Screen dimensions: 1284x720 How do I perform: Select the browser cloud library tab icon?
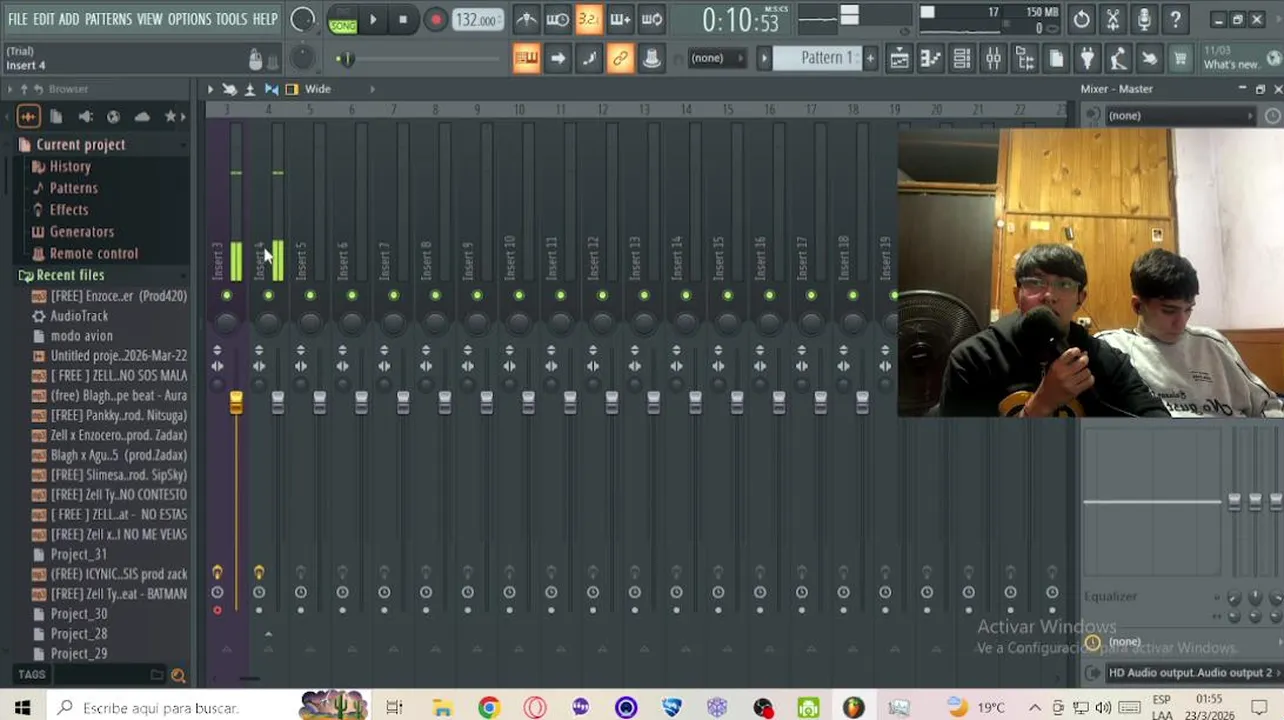click(x=142, y=117)
